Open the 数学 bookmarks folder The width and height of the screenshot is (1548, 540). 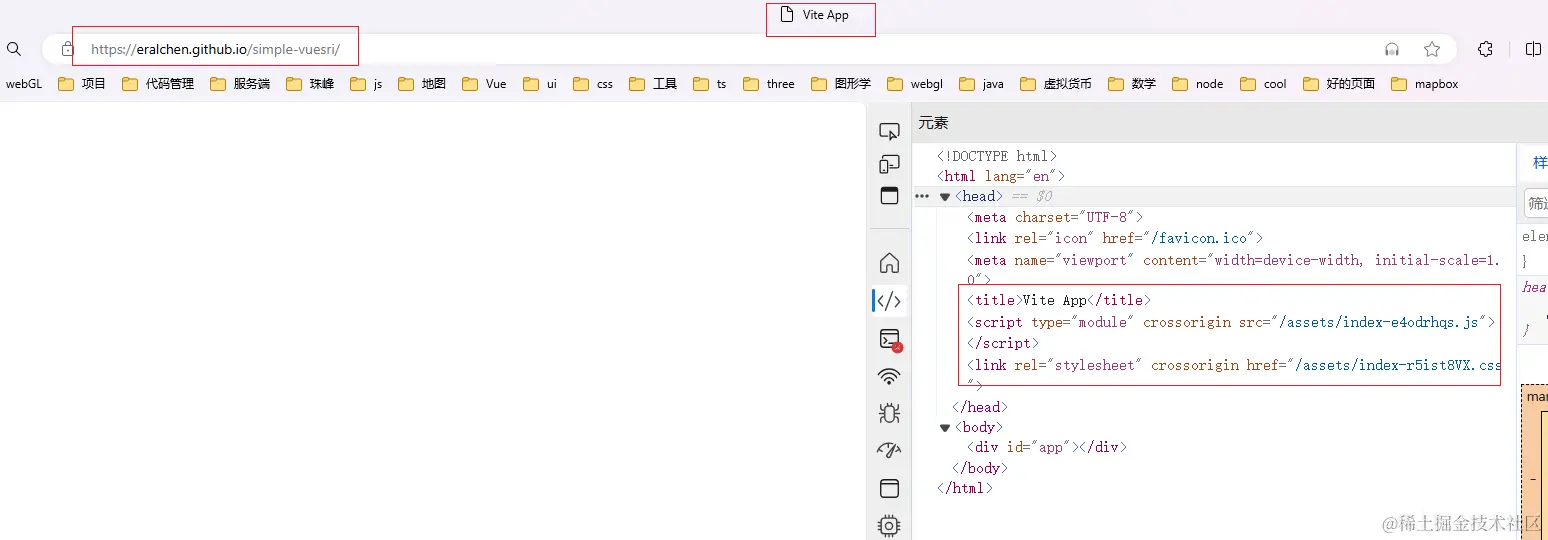point(1132,84)
